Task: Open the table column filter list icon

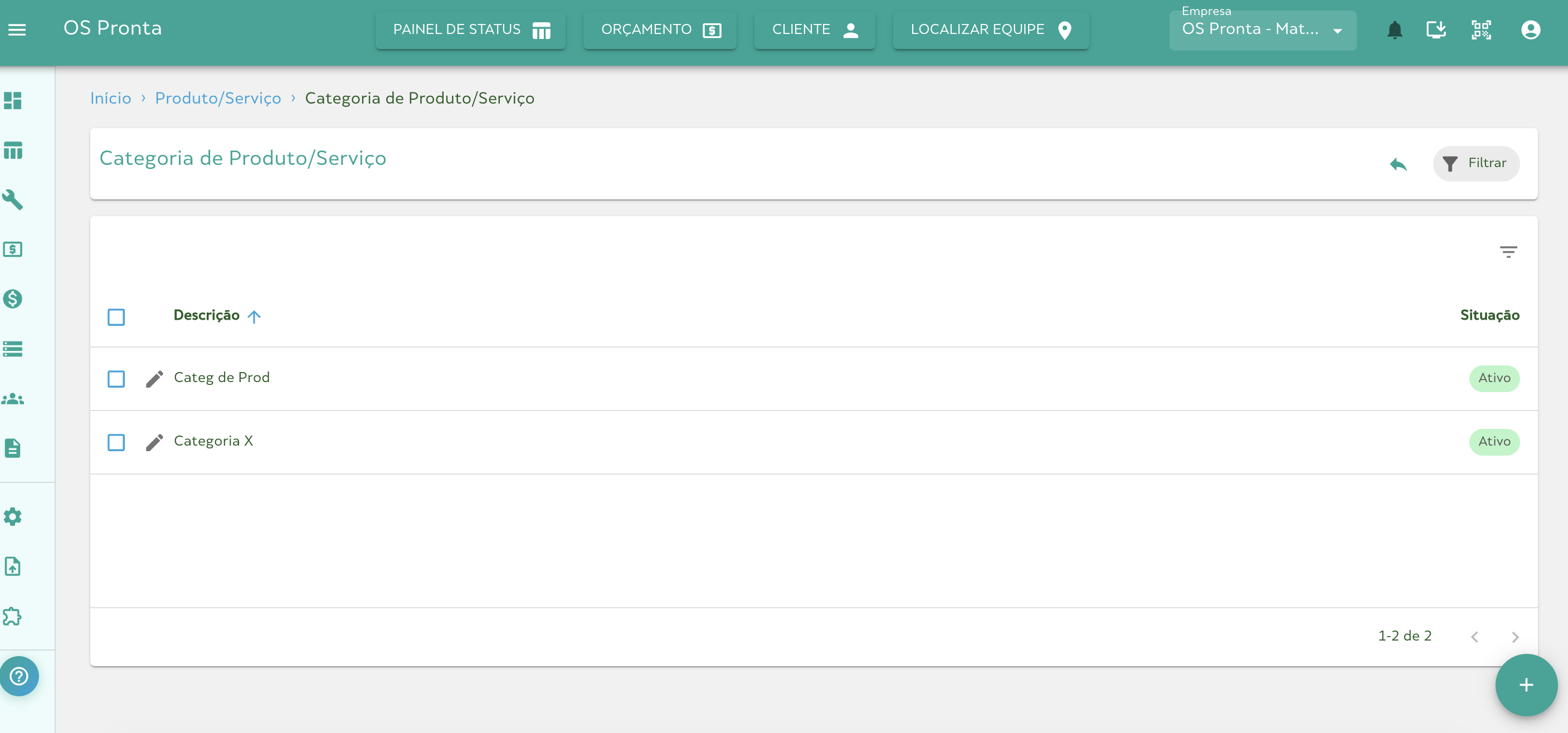Action: click(1508, 251)
